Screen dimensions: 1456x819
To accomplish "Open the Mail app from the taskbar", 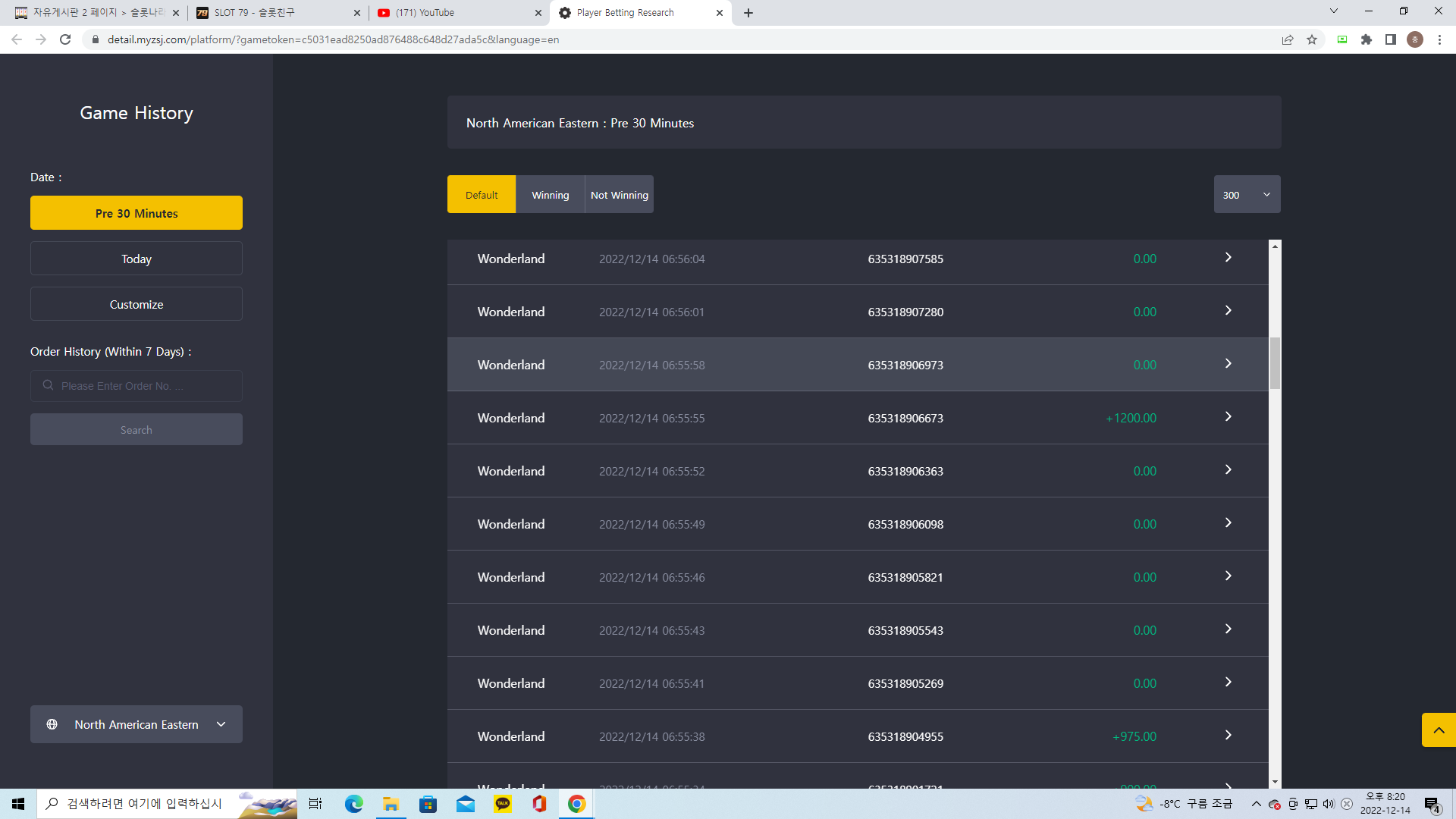I will pos(466,804).
